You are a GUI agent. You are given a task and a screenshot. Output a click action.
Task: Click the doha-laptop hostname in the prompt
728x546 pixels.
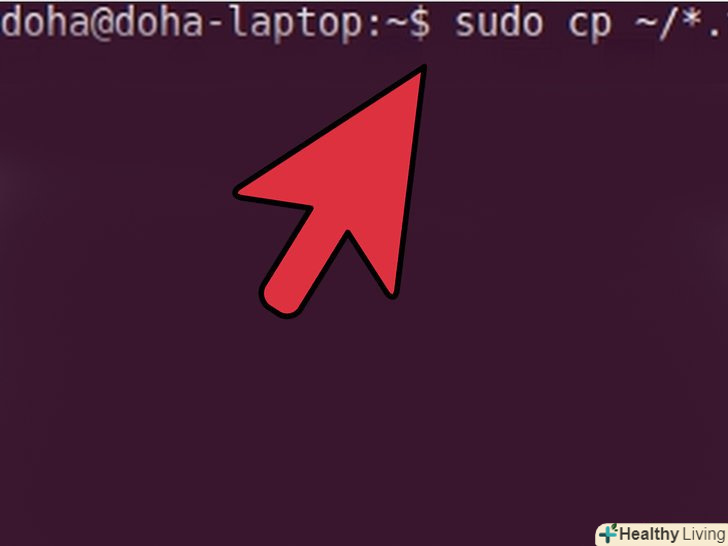[241, 23]
